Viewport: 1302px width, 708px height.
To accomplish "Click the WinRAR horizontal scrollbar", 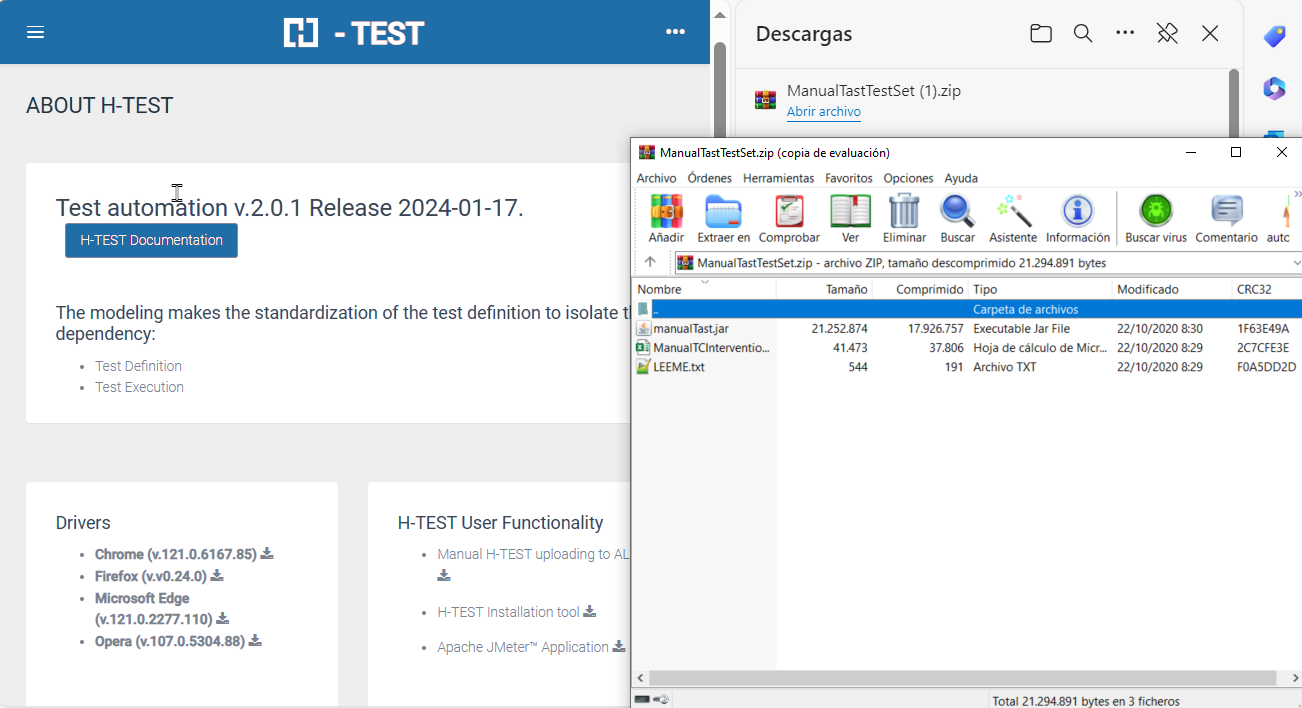I will click(960, 677).
